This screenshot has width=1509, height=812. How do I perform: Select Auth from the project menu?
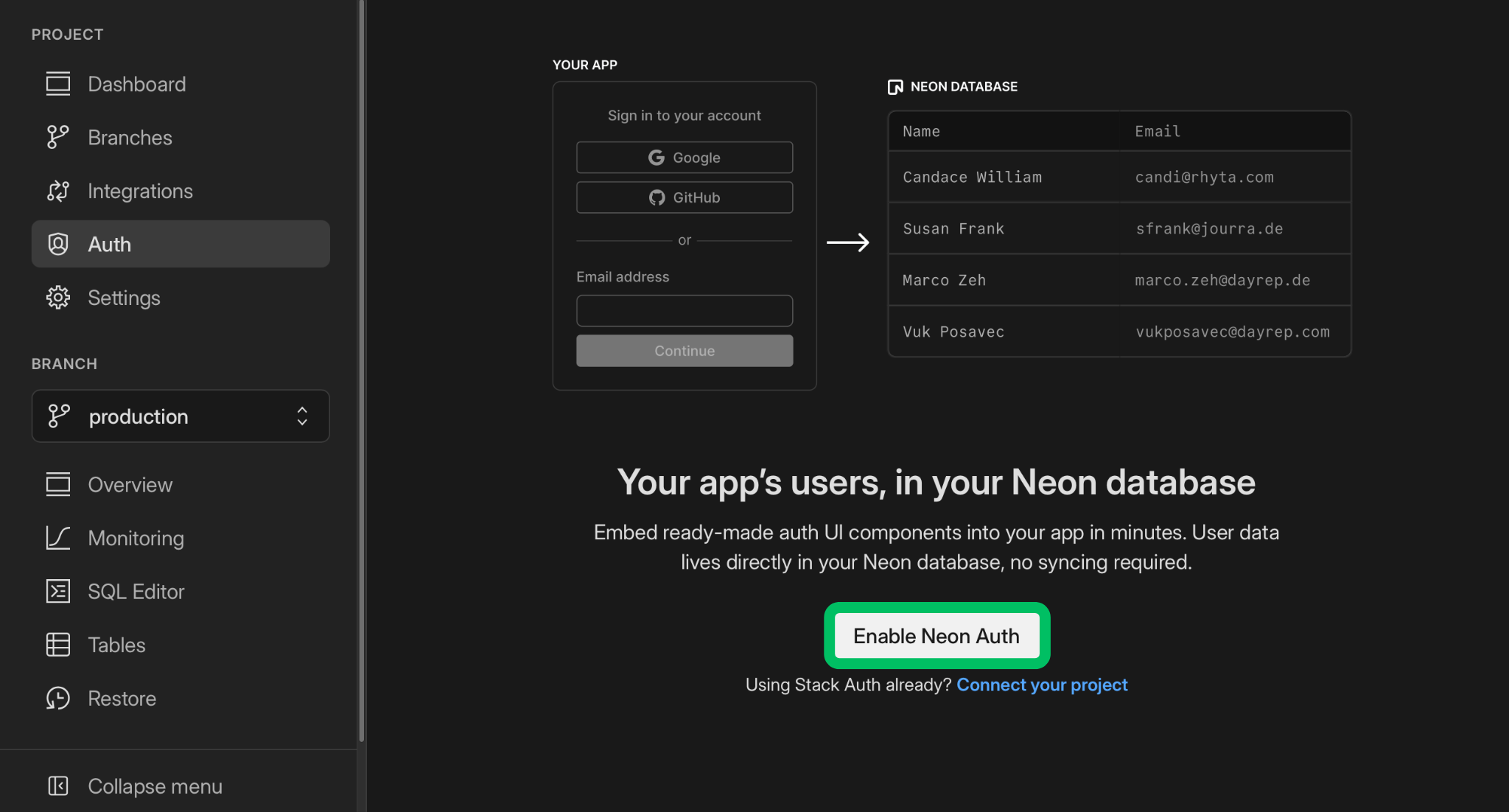tap(110, 244)
